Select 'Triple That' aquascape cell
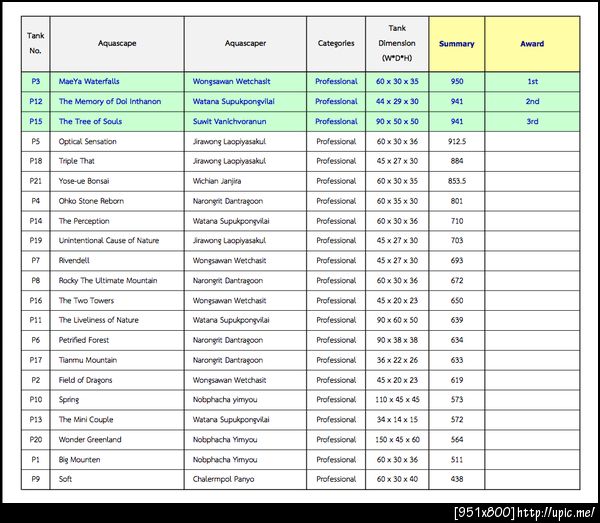The height and width of the screenshot is (523, 600). coord(117,161)
